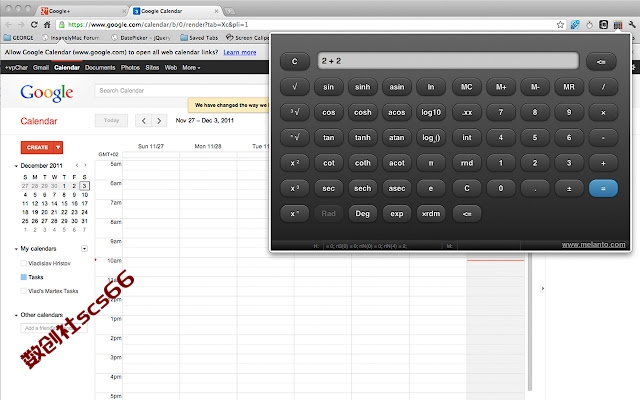Click the M+ memory button
640x400 pixels.
501,87
